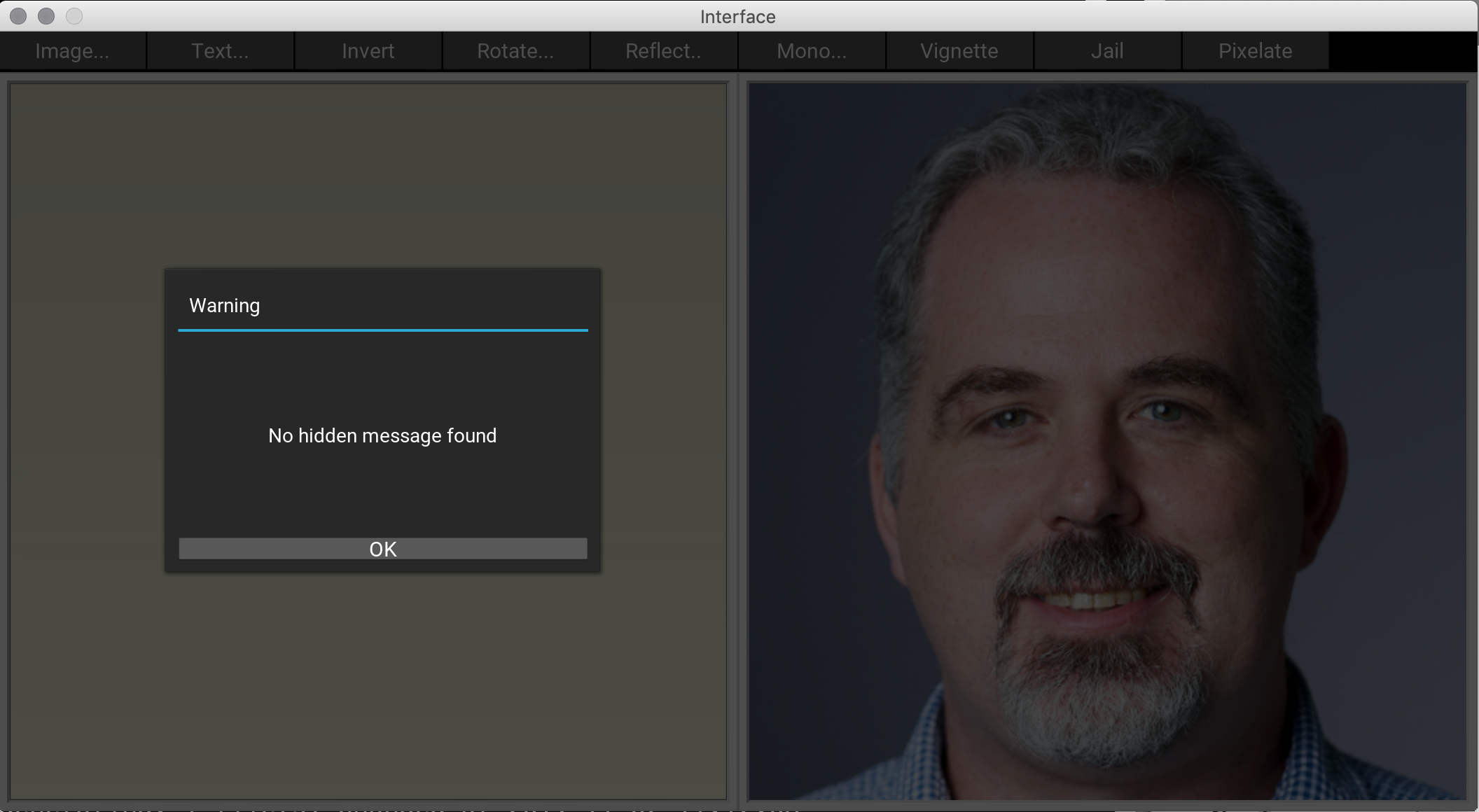Image resolution: width=1479 pixels, height=812 pixels.
Task: Click empty toolbar area right of Pixelate
Action: [1403, 51]
